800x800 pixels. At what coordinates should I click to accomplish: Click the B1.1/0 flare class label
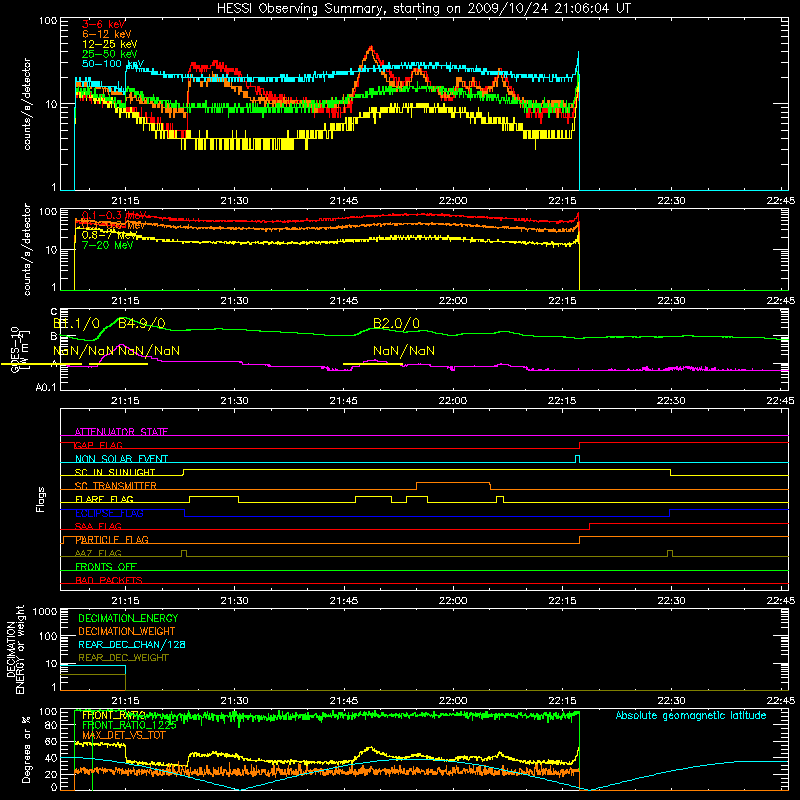77,323
